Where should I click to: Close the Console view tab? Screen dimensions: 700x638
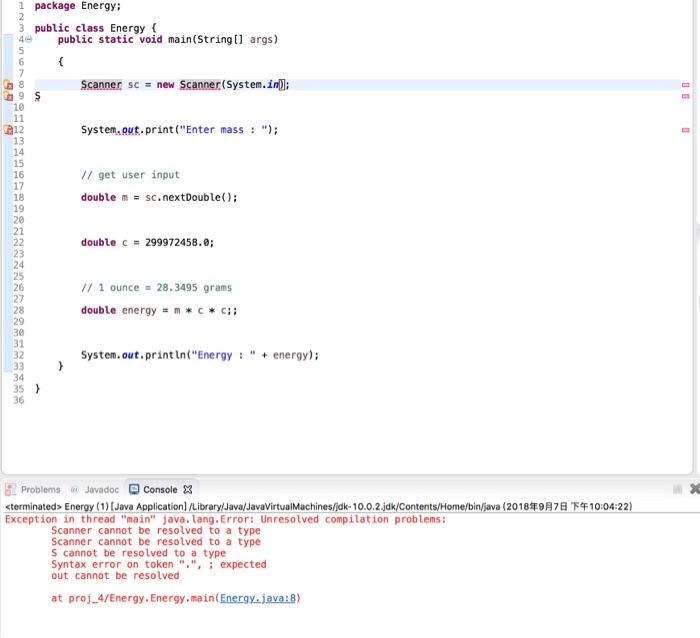pyautogui.click(x=188, y=490)
